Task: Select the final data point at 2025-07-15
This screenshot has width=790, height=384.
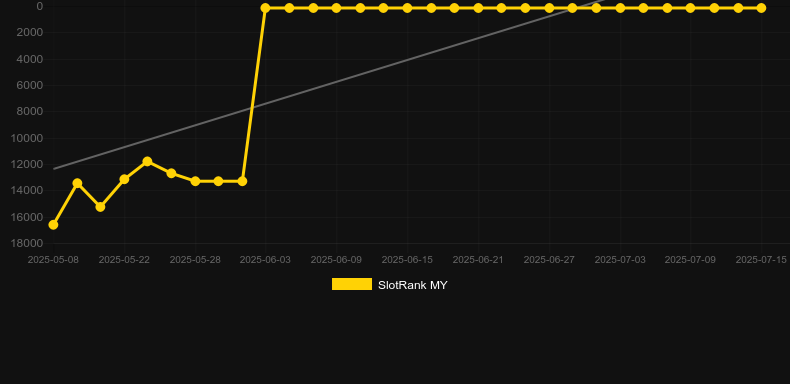Action: click(761, 8)
